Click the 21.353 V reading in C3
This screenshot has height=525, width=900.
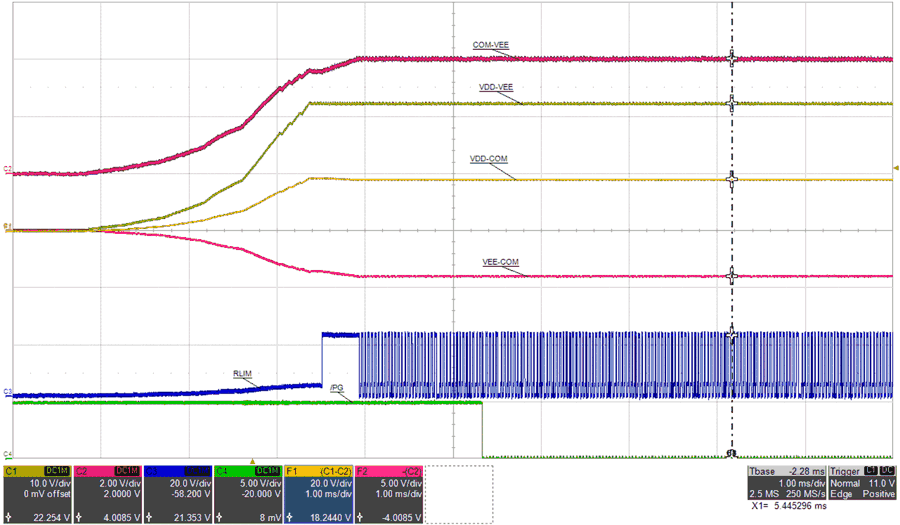tap(192, 518)
